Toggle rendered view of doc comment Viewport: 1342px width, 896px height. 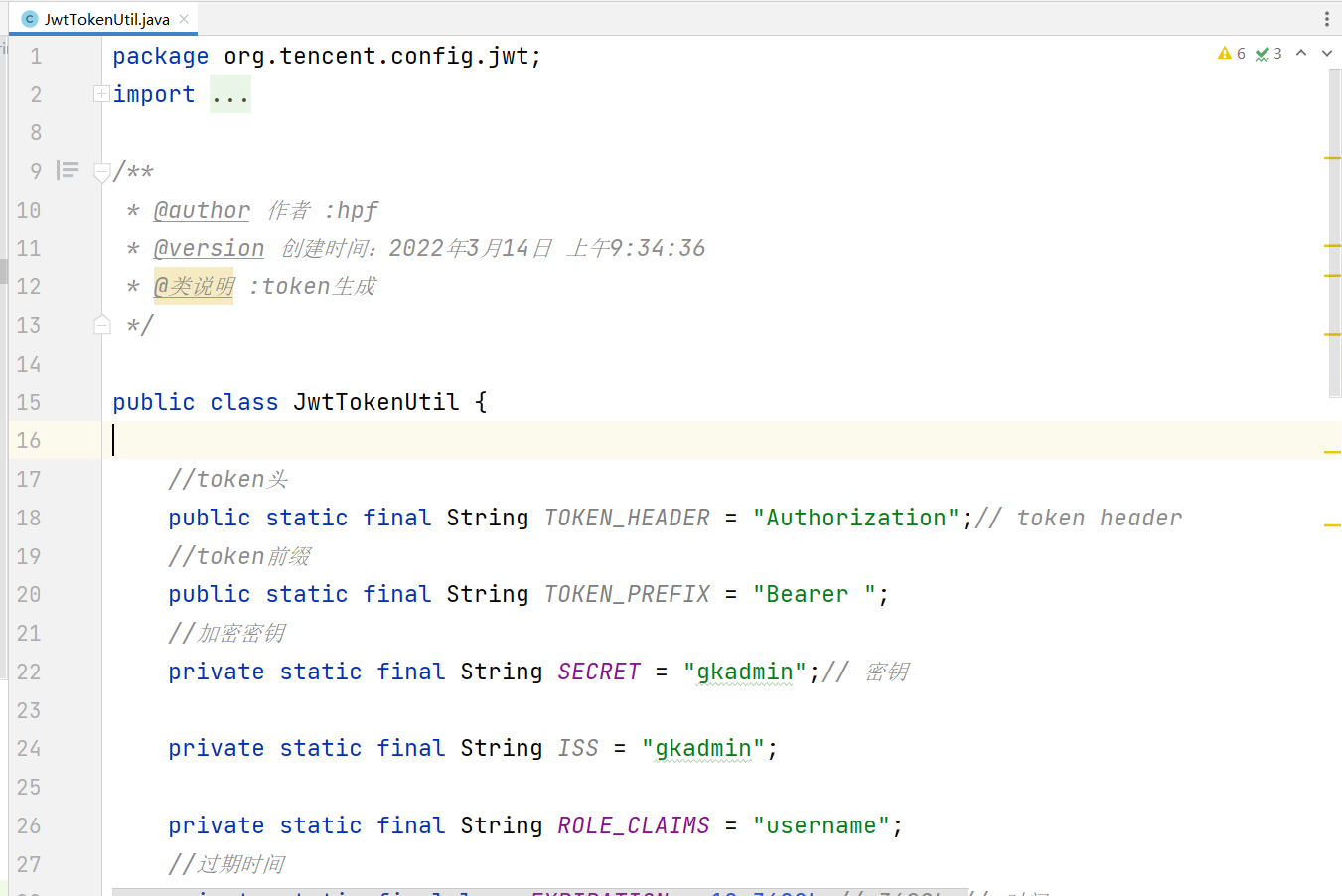coord(68,170)
